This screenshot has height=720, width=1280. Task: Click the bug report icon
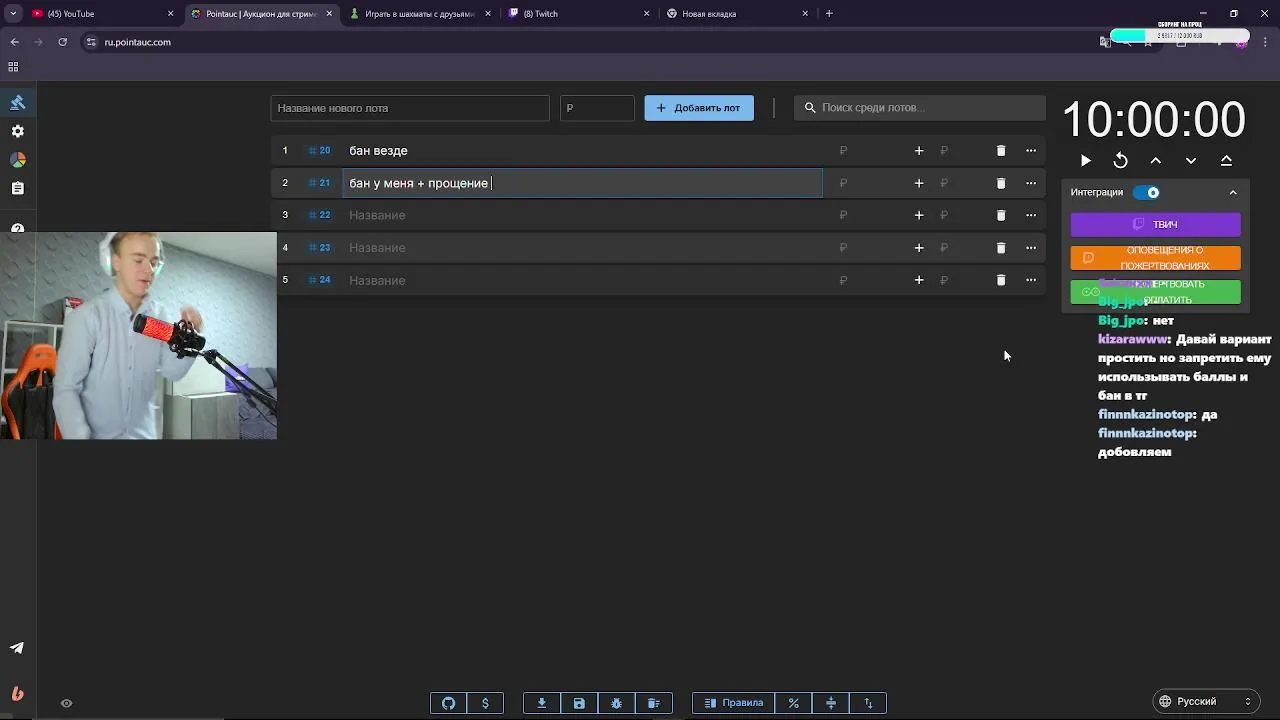click(x=616, y=703)
